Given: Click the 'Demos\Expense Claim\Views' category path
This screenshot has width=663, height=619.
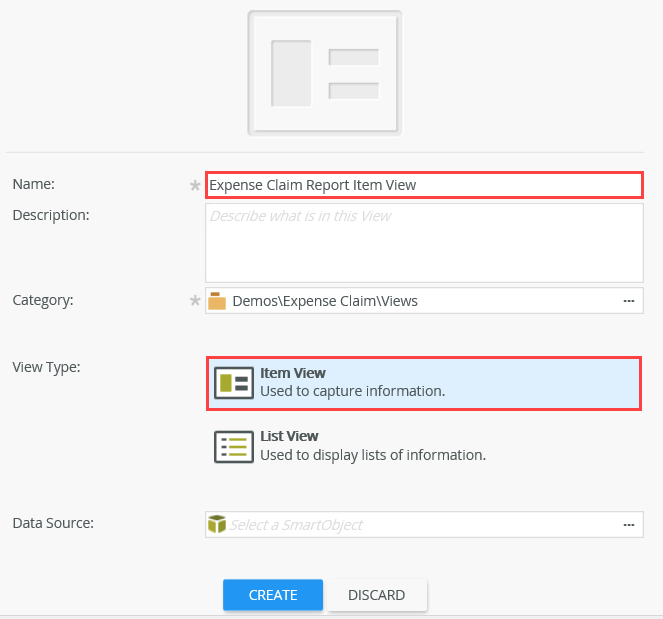Looking at the screenshot, I should tap(325, 300).
